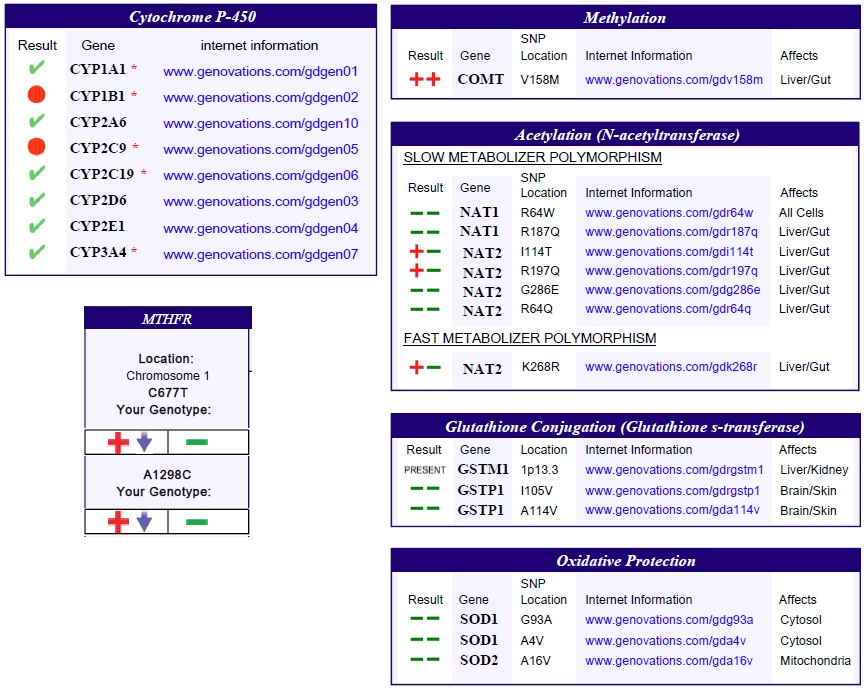Click the red double-plus result for COMT
This screenshot has height=692, width=867.
tap(425, 80)
